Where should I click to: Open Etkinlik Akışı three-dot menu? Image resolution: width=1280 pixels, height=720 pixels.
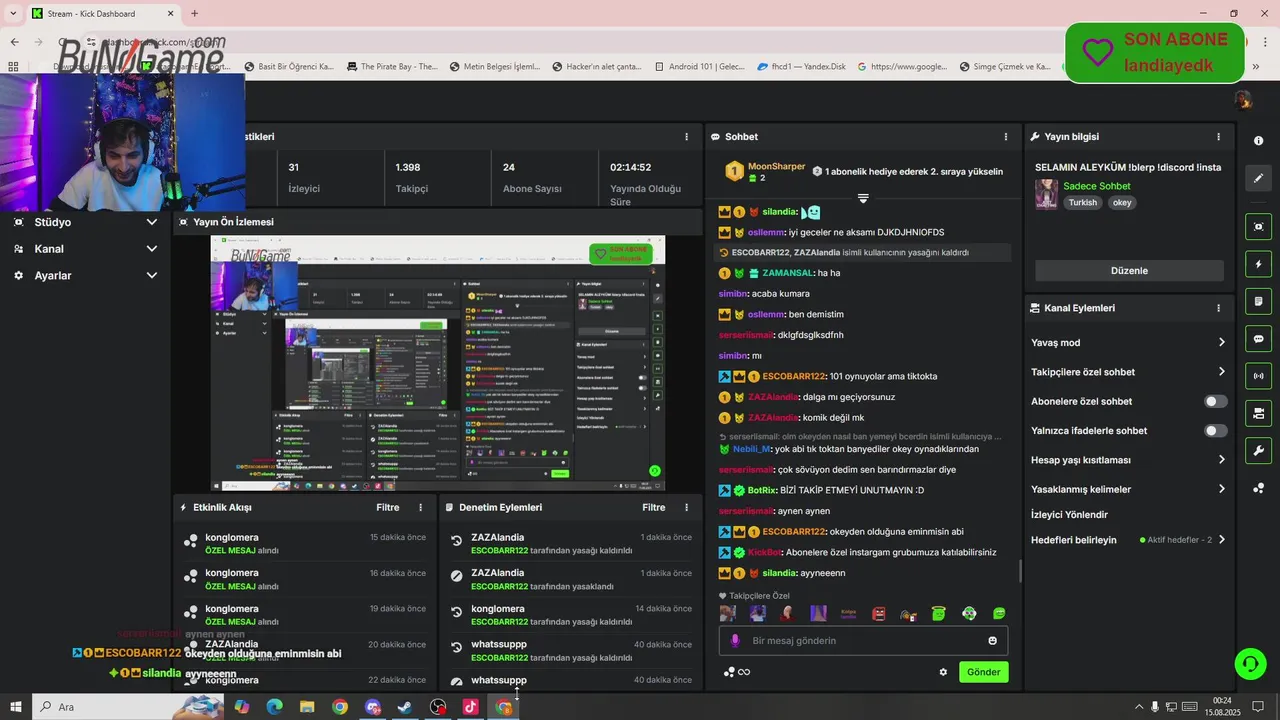[420, 508]
